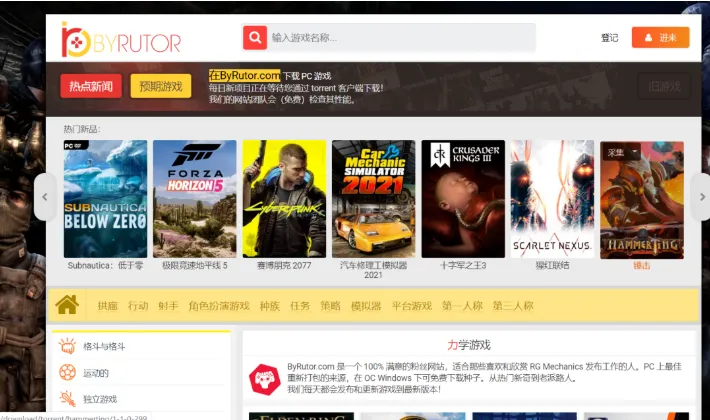This screenshot has height=420, width=710.
Task: Open the 运动的 sports sidebar category
Action: pos(96,373)
